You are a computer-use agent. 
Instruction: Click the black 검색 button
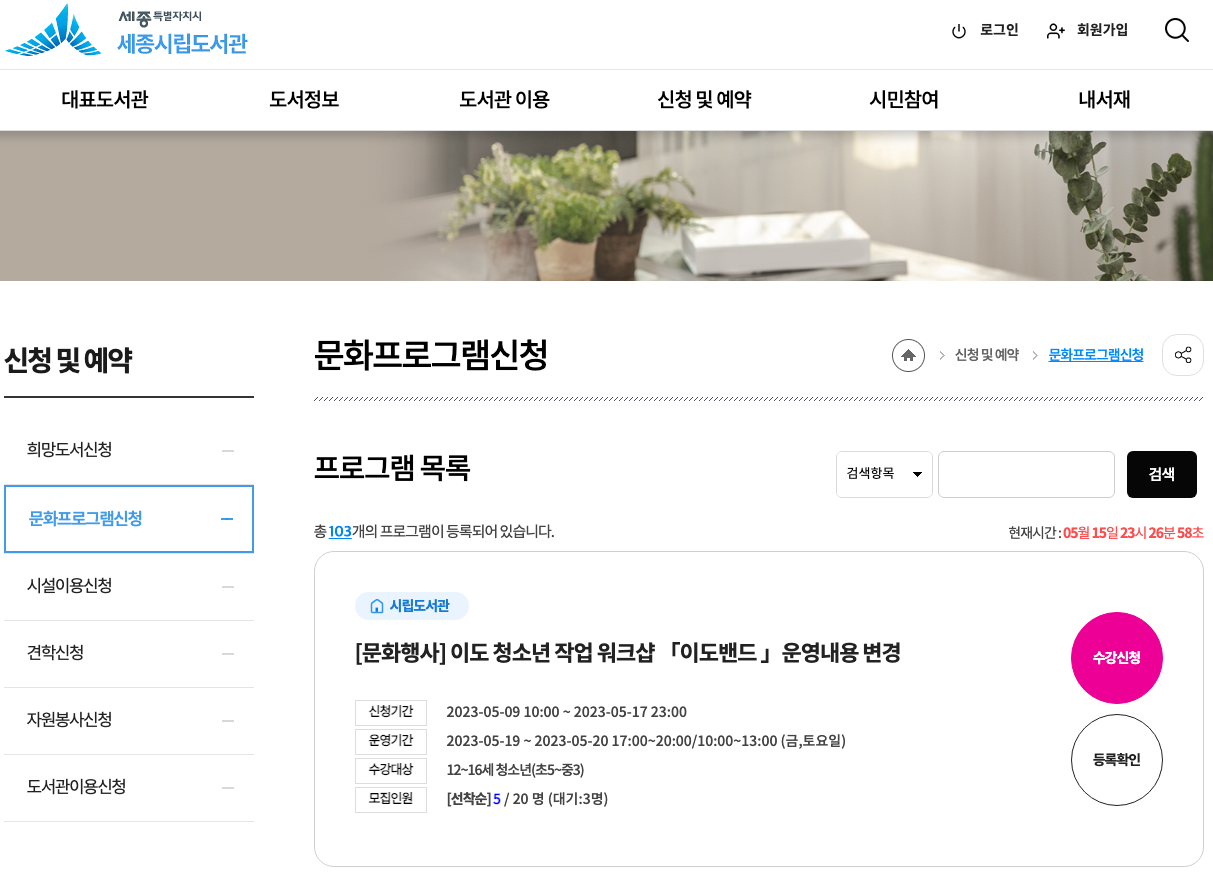pyautogui.click(x=1162, y=474)
